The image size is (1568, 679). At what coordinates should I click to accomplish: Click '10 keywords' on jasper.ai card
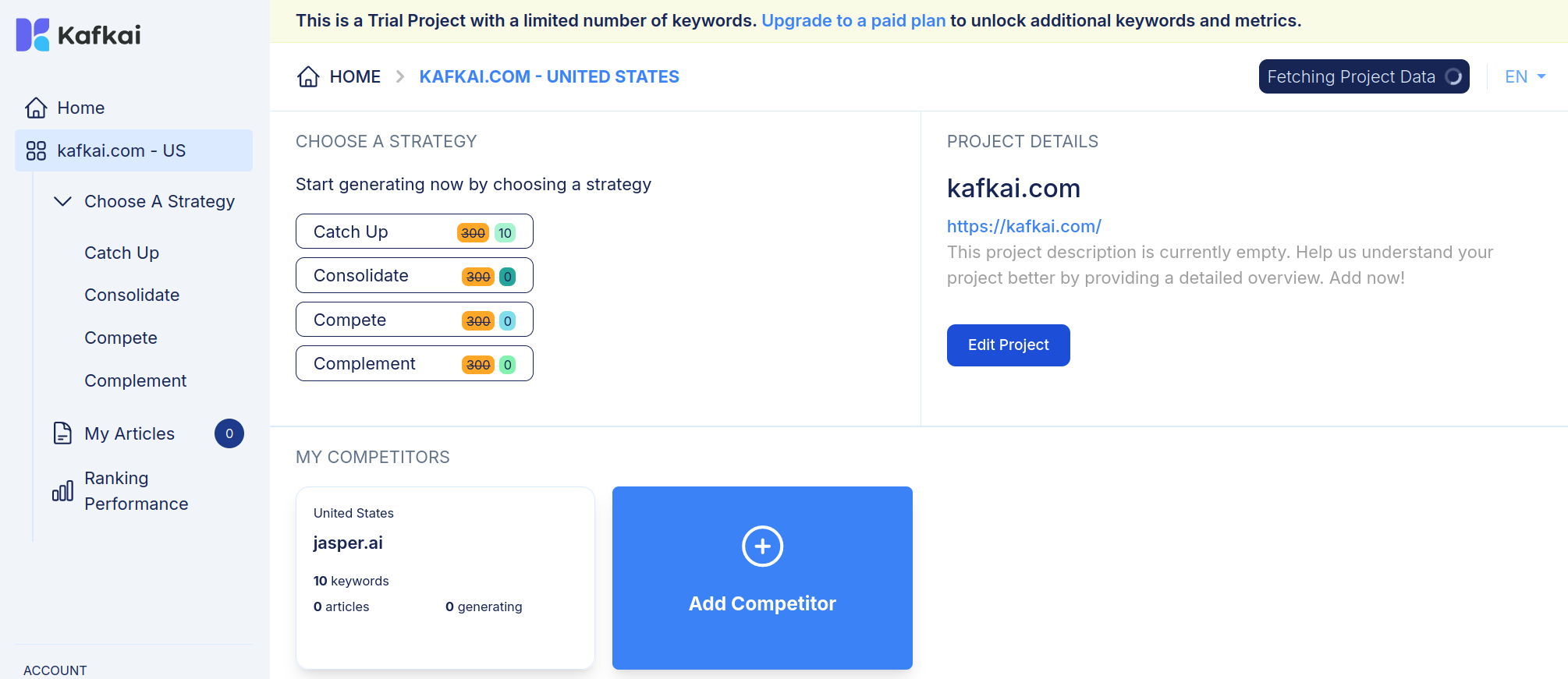[x=351, y=581]
